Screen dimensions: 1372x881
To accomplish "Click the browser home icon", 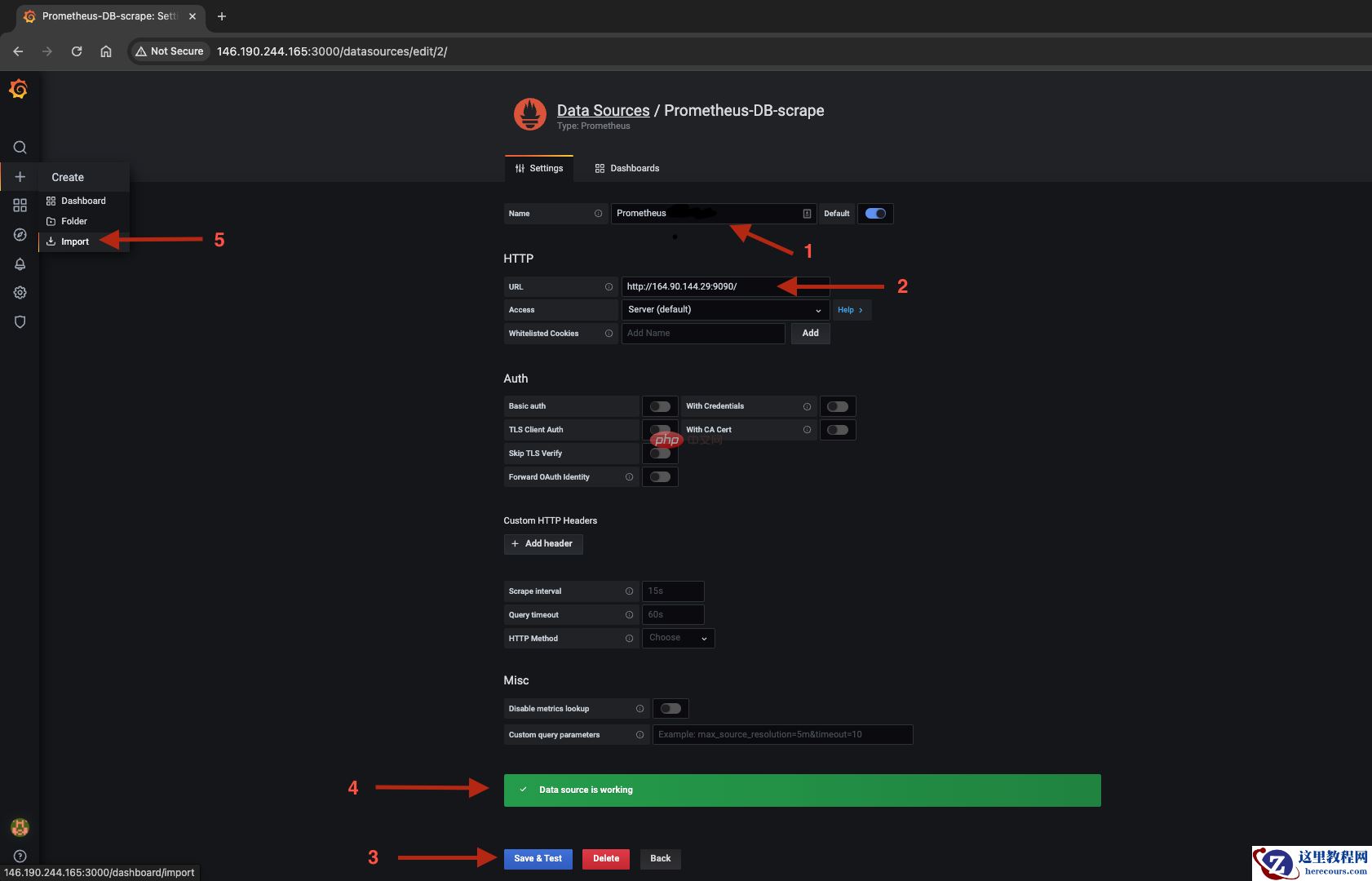I will (106, 51).
